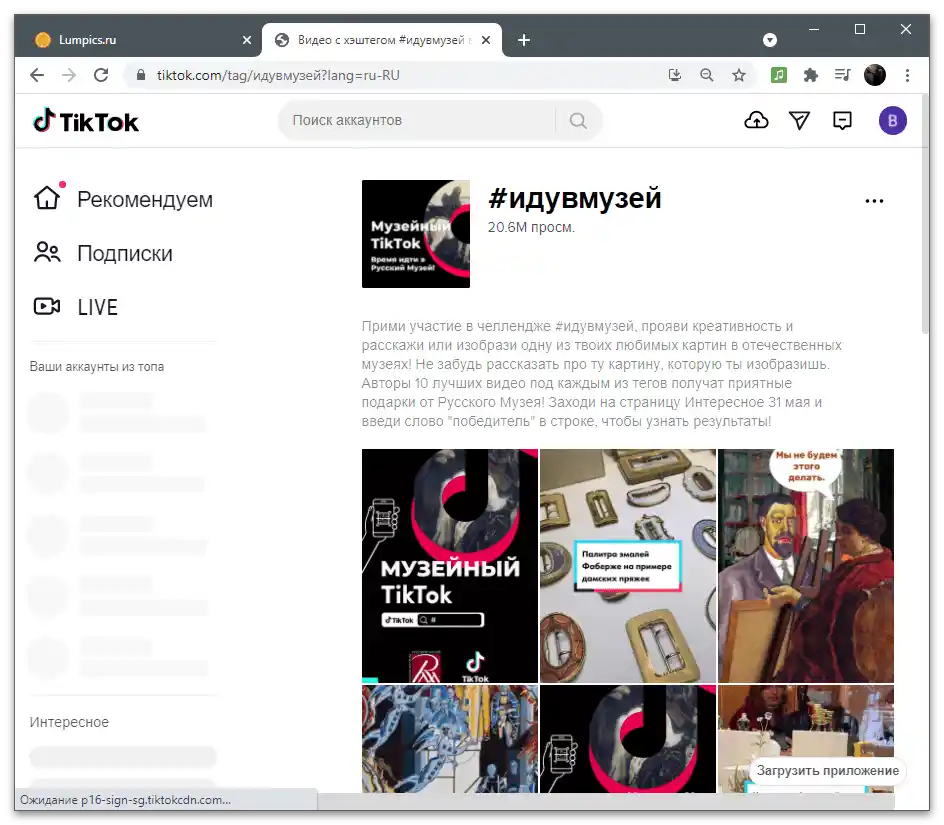Click the hashtag cover image Музейный TikTok
This screenshot has height=825, width=944.
point(415,234)
